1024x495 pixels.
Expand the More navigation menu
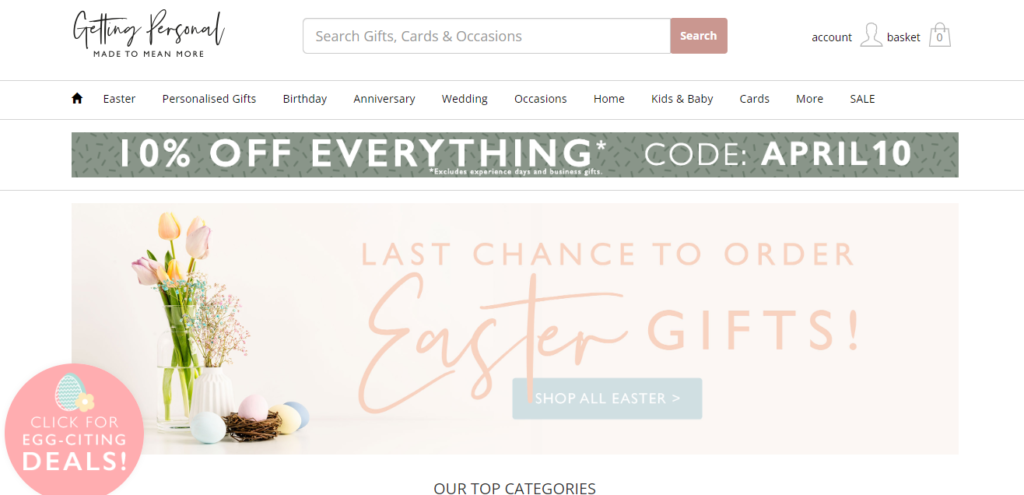pyautogui.click(x=809, y=99)
